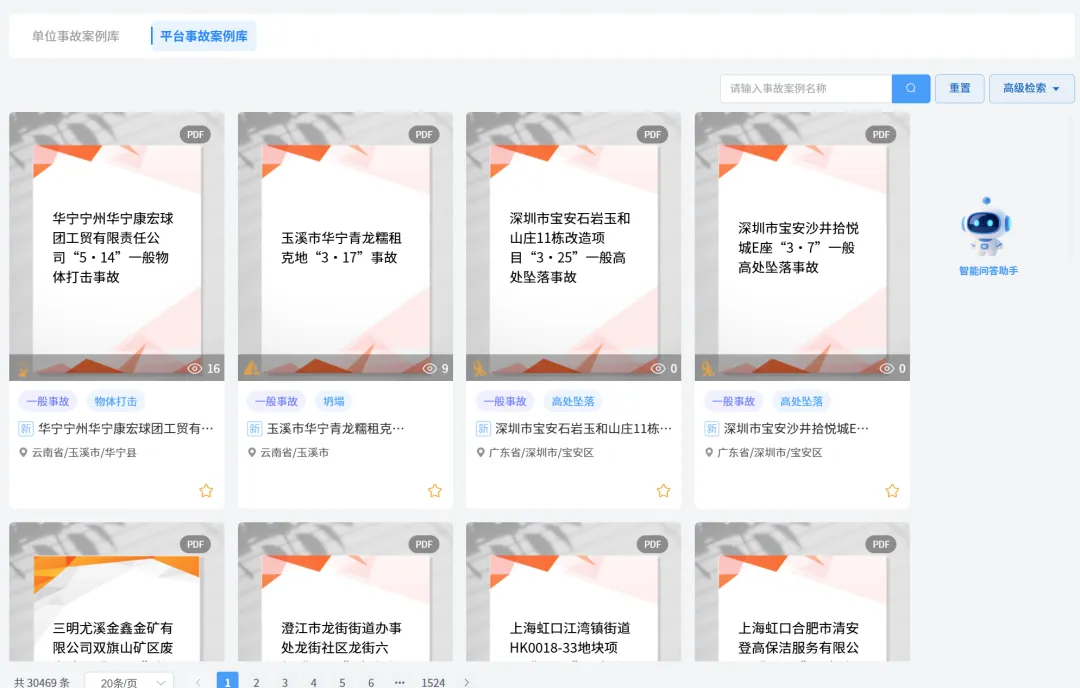Open title link 深圳市宝安石岩玉和山庄11栋…
Screen dimensions: 1080x688
coord(583,428)
